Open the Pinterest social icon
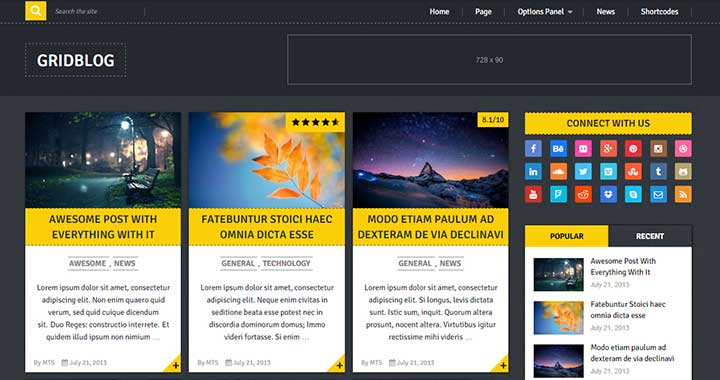 tap(633, 149)
